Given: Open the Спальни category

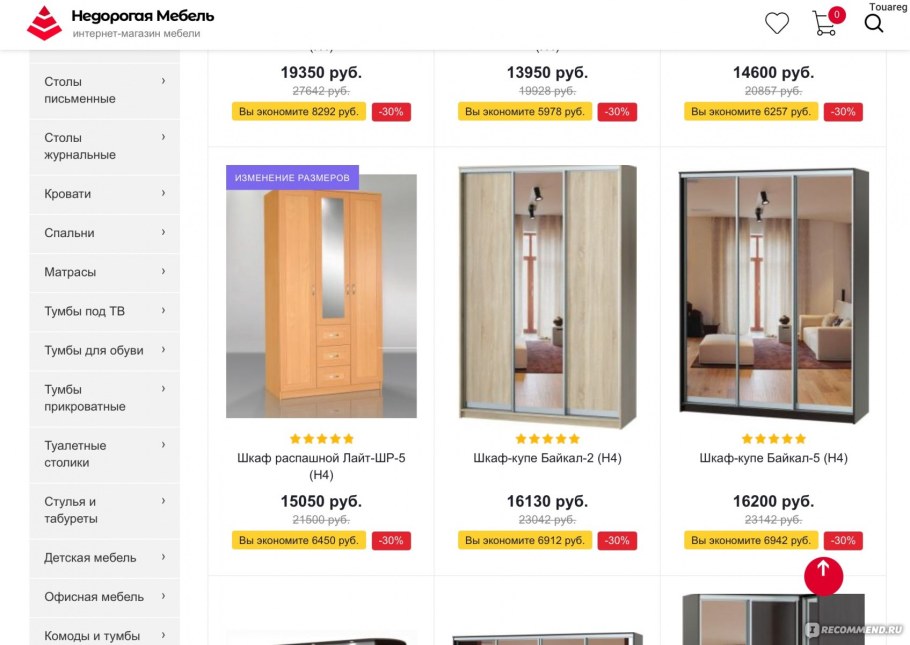Looking at the screenshot, I should [104, 233].
